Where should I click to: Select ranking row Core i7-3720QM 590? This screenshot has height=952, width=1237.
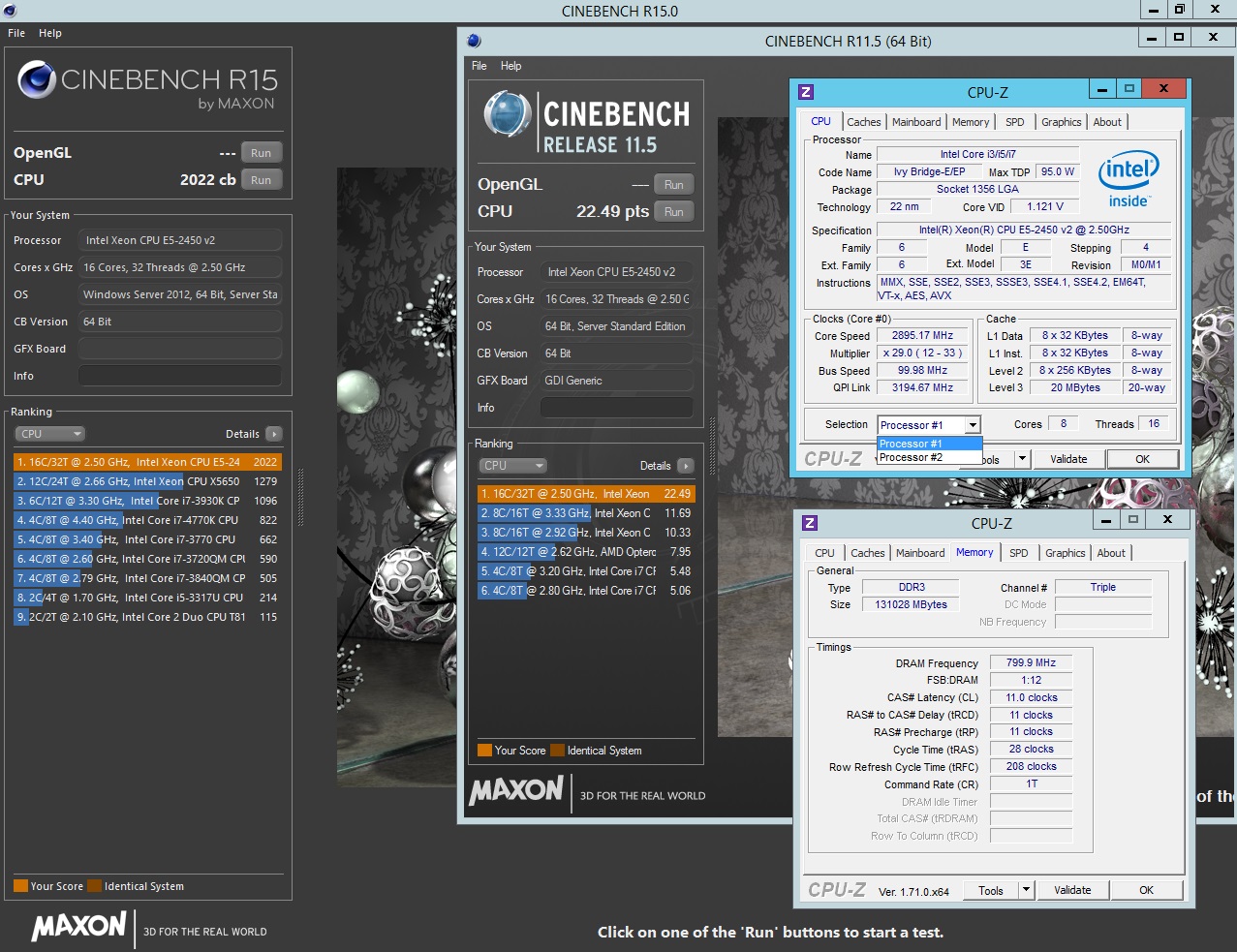(x=147, y=559)
